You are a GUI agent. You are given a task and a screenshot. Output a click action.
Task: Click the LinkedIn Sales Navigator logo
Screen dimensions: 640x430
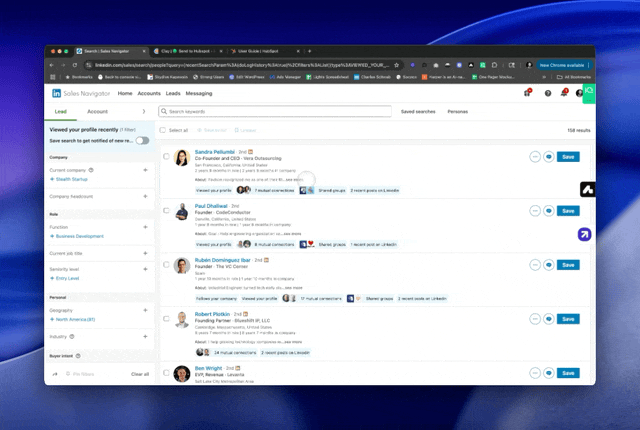coord(81,93)
